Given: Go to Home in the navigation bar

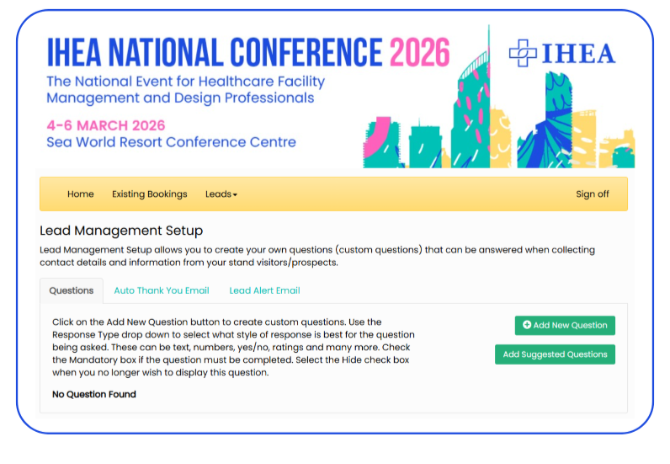Looking at the screenshot, I should [80, 194].
